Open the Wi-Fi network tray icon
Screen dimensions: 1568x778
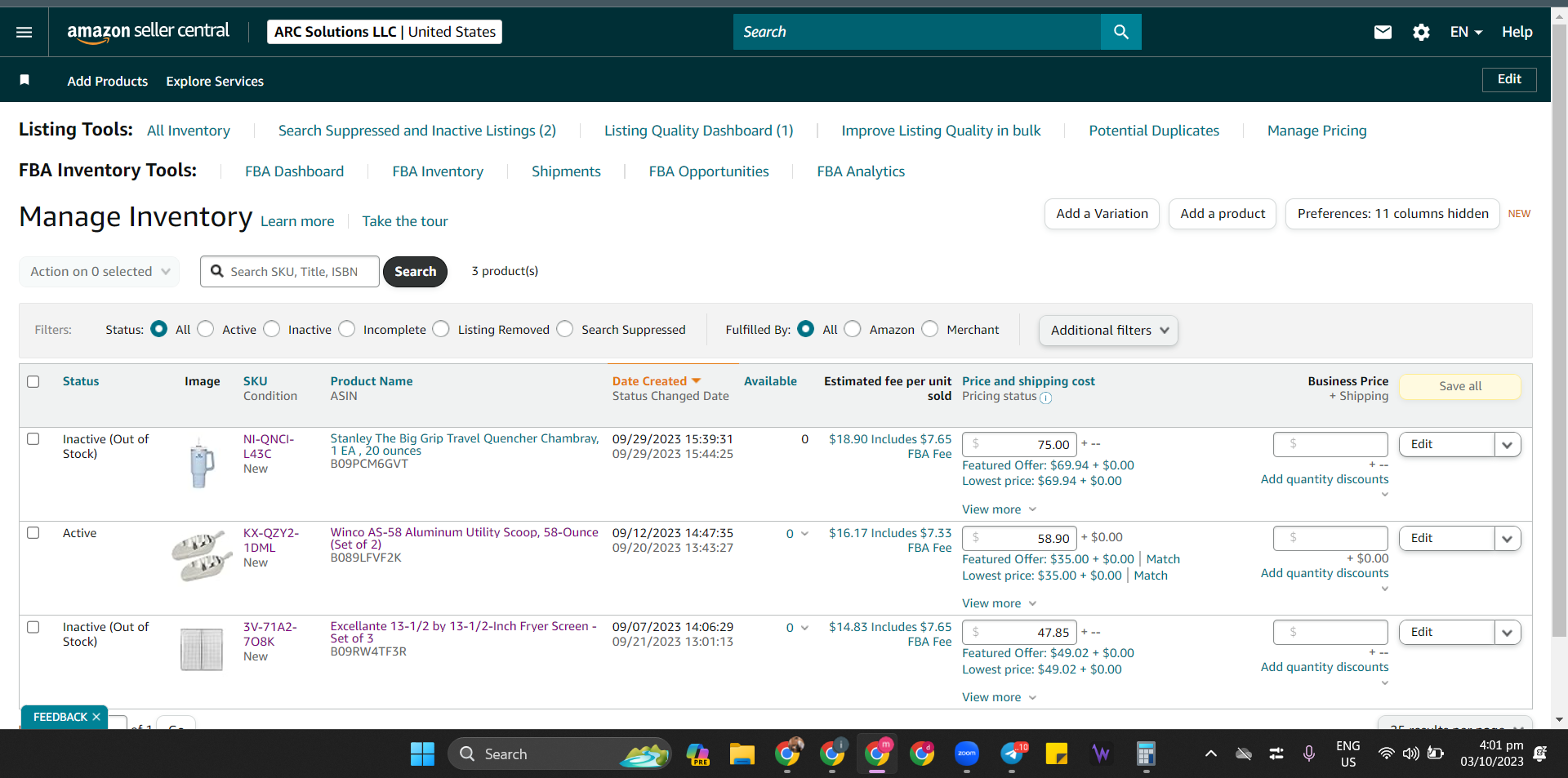[x=1386, y=754]
